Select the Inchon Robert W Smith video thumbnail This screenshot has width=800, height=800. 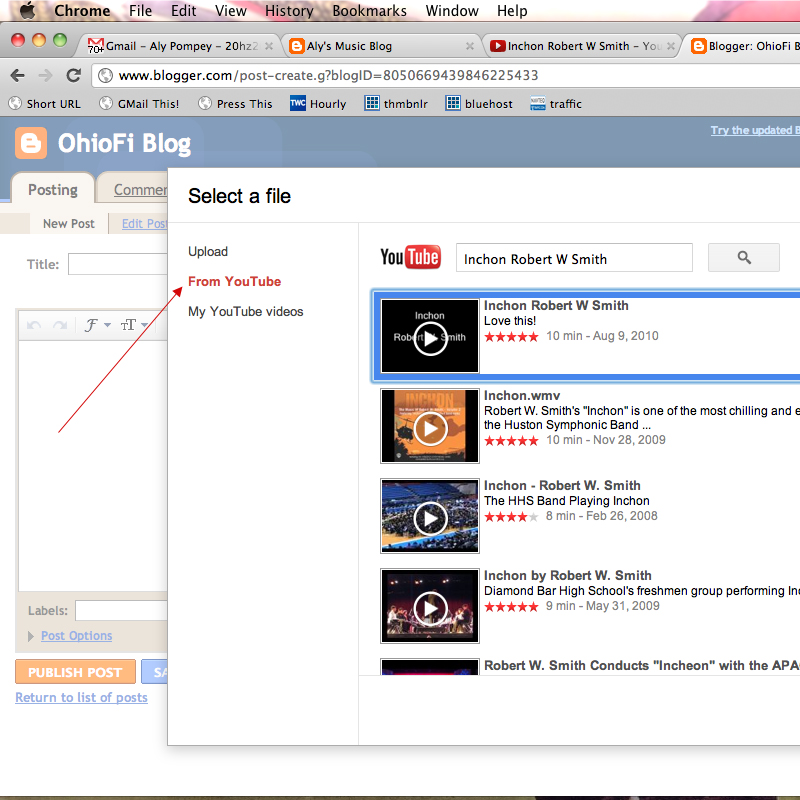coord(430,336)
